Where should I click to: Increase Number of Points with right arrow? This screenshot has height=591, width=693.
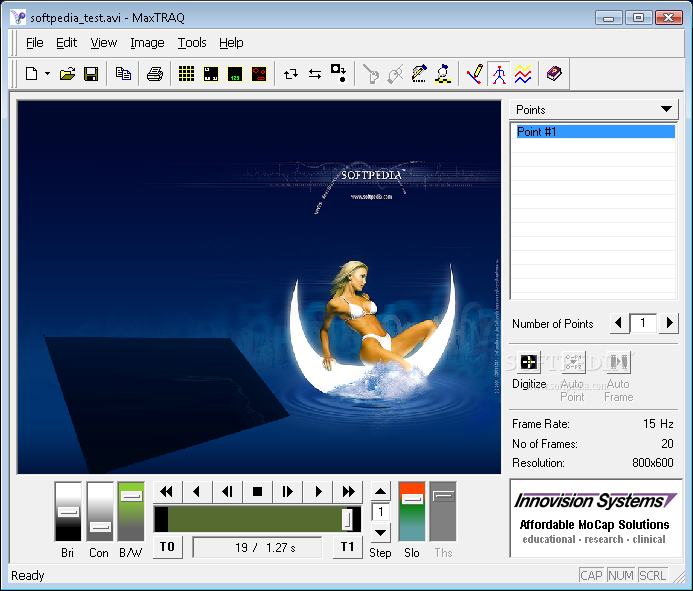pos(669,323)
